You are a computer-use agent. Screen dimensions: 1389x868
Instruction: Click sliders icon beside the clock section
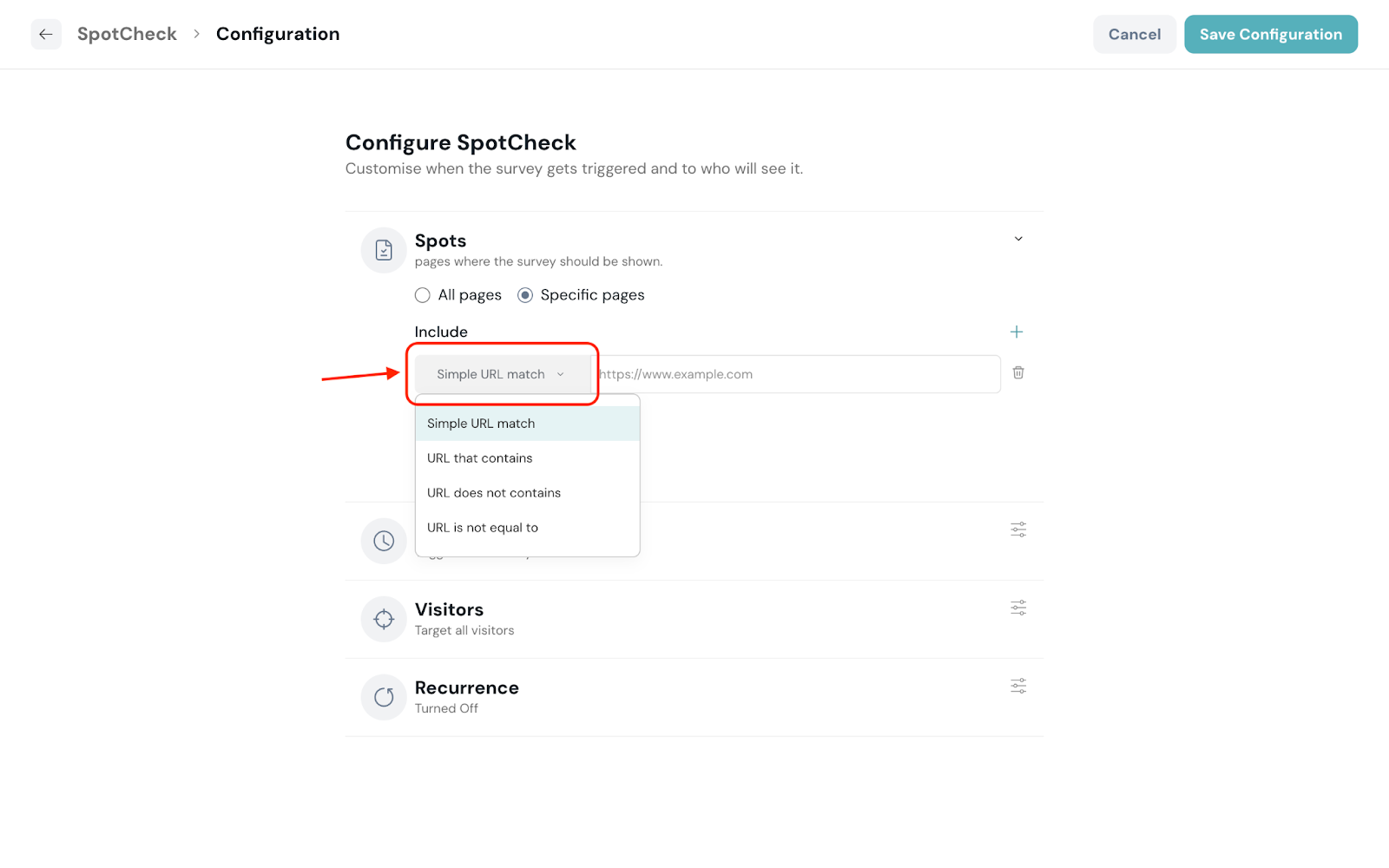pos(1018,529)
